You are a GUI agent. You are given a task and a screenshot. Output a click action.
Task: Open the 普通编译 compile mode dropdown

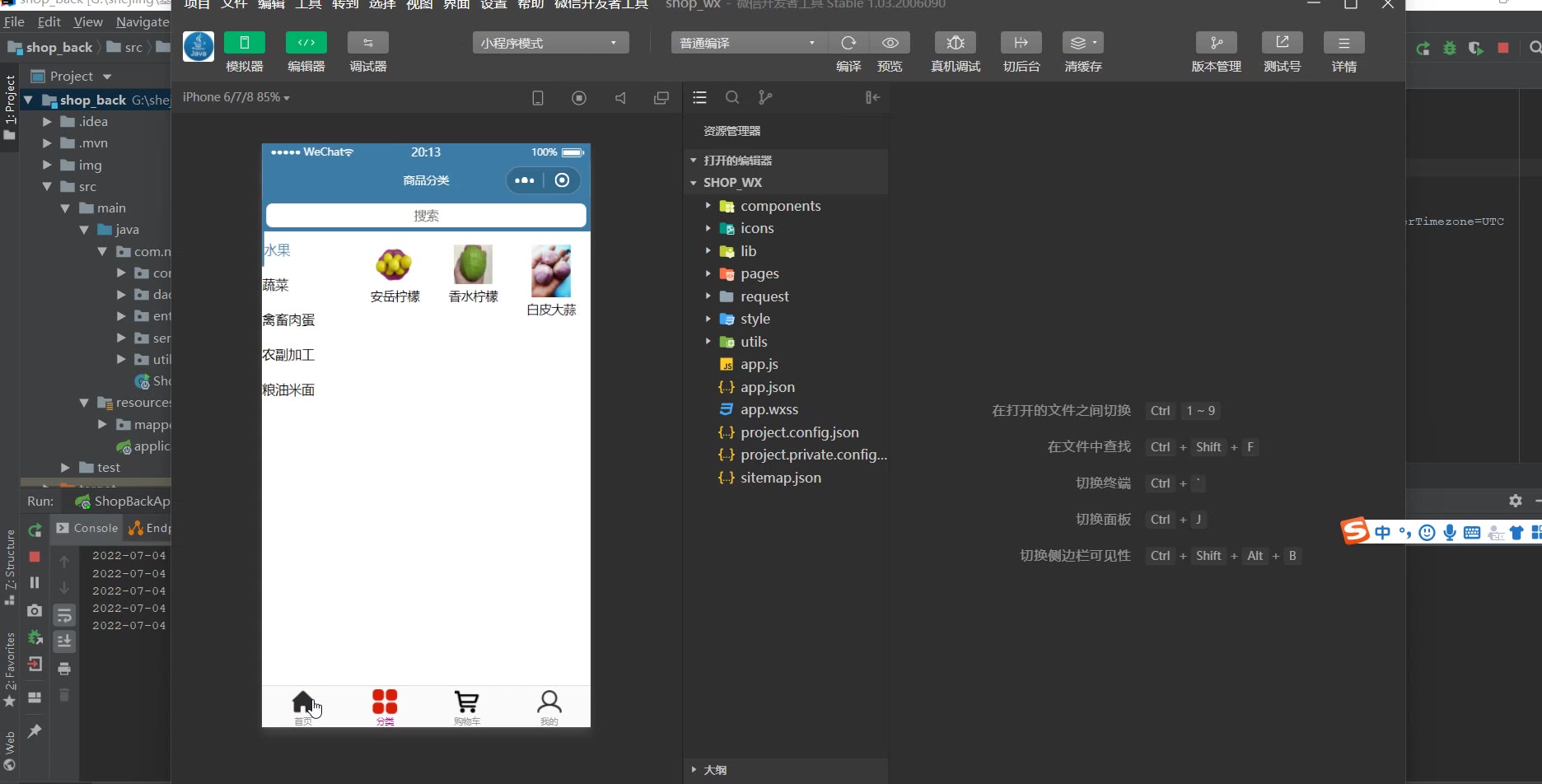(749, 43)
